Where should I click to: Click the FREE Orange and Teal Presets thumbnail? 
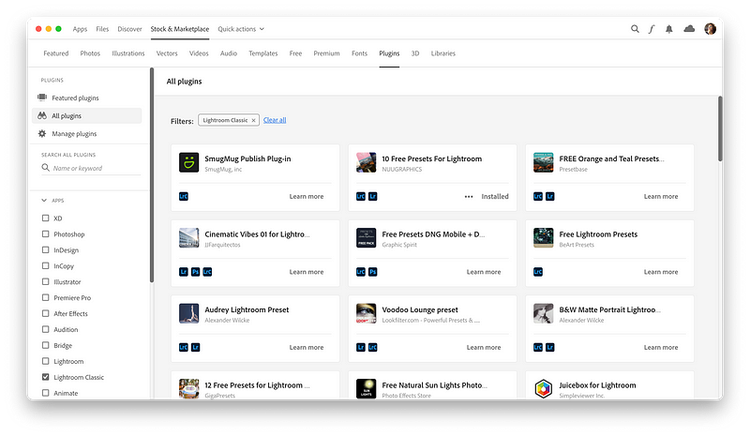(x=543, y=163)
